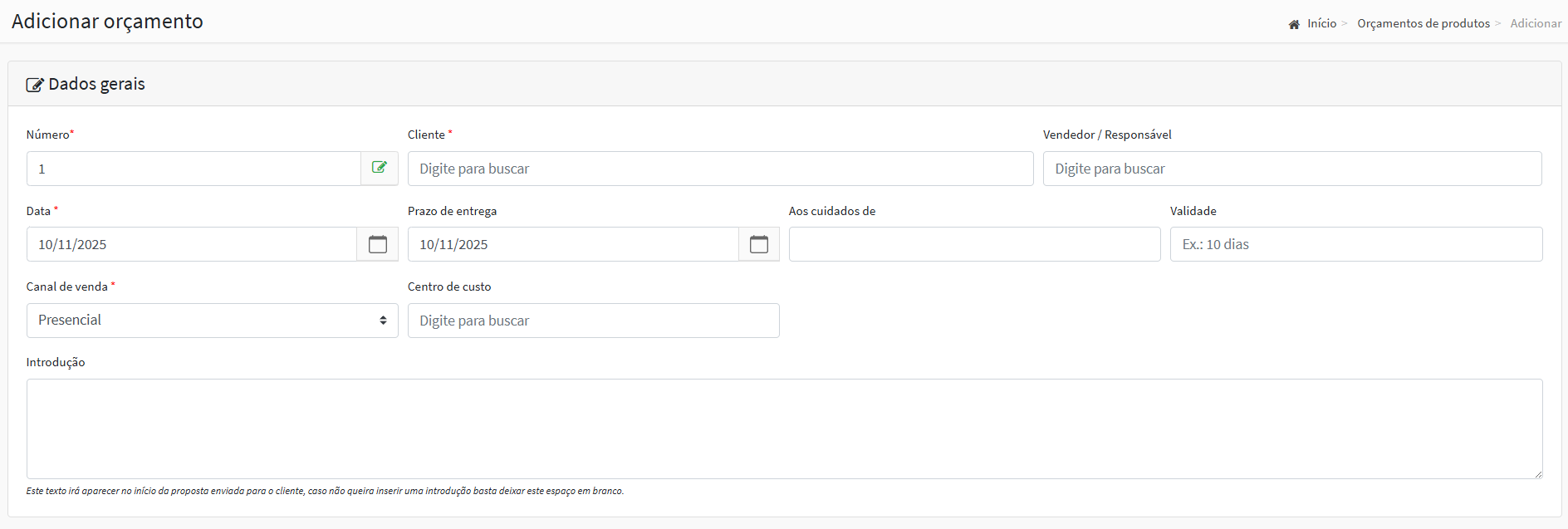Click the home icon in the breadcrumb
Image resolution: width=1568 pixels, height=529 pixels.
1293,24
